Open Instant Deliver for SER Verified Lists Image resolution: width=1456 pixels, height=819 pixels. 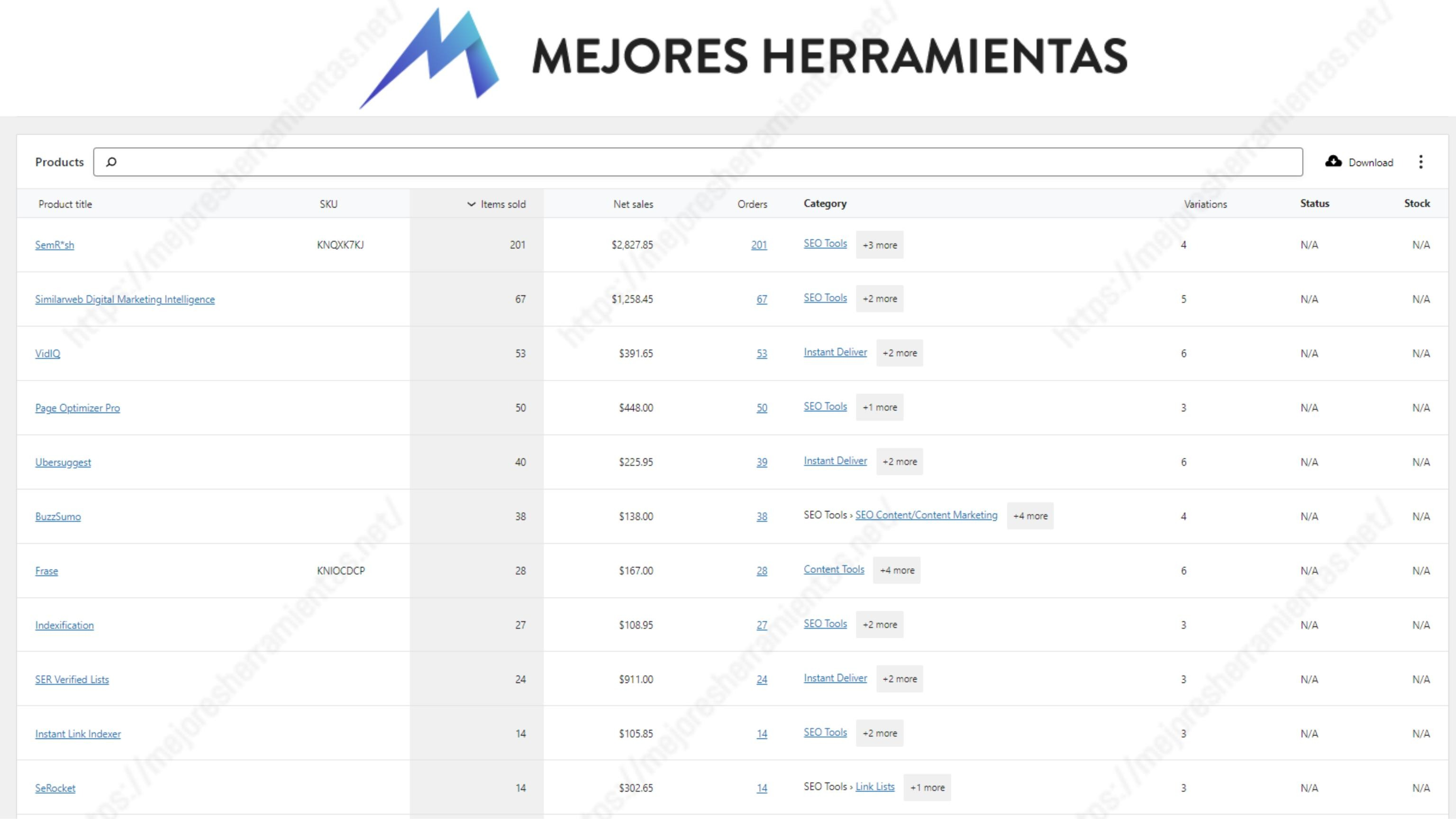coord(836,678)
